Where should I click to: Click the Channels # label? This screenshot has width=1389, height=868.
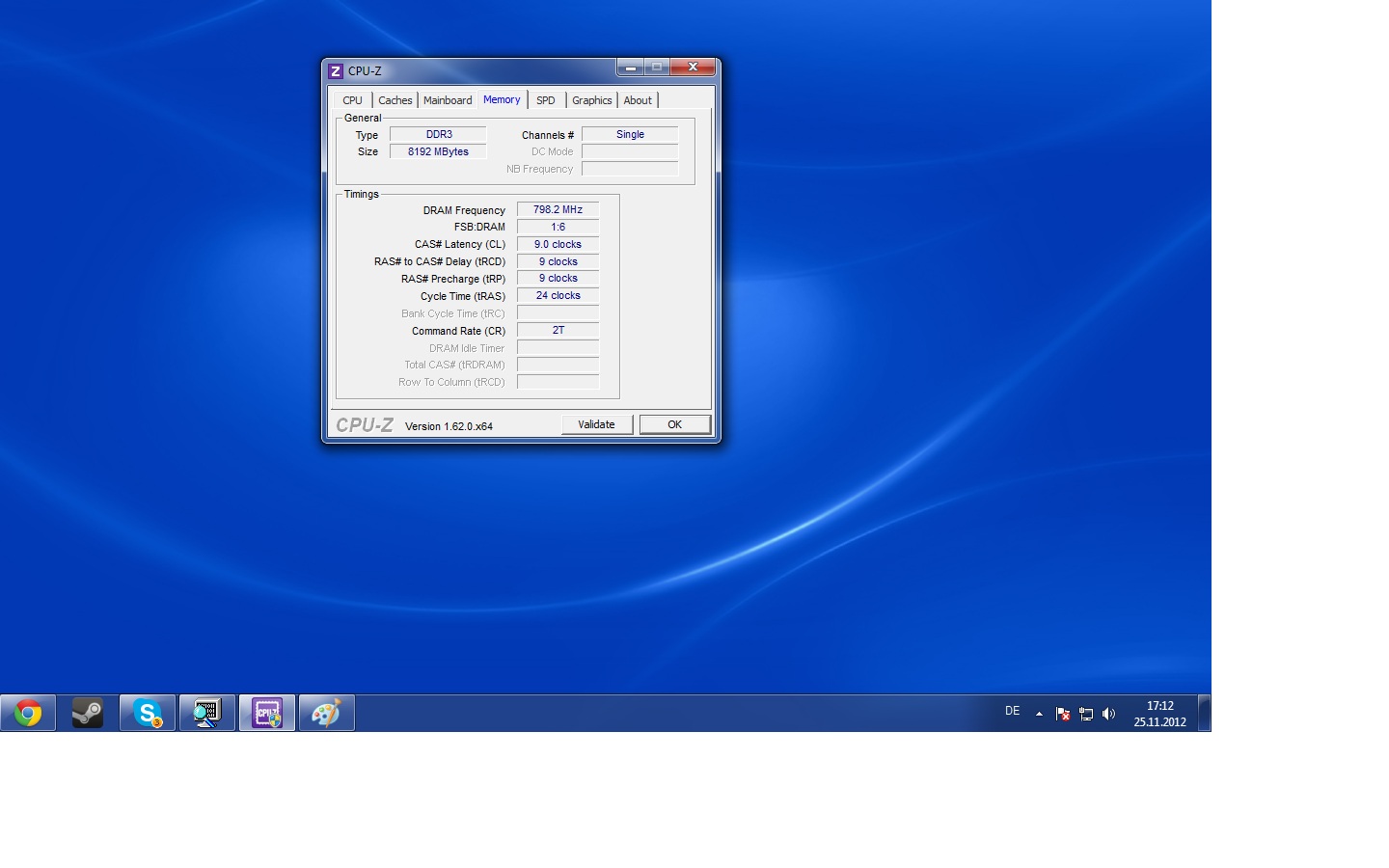click(x=548, y=135)
